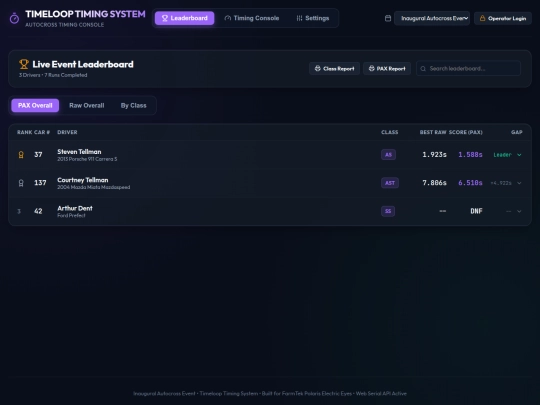The width and height of the screenshot is (540, 405).
Task: Open the Class Report
Action: point(334,69)
